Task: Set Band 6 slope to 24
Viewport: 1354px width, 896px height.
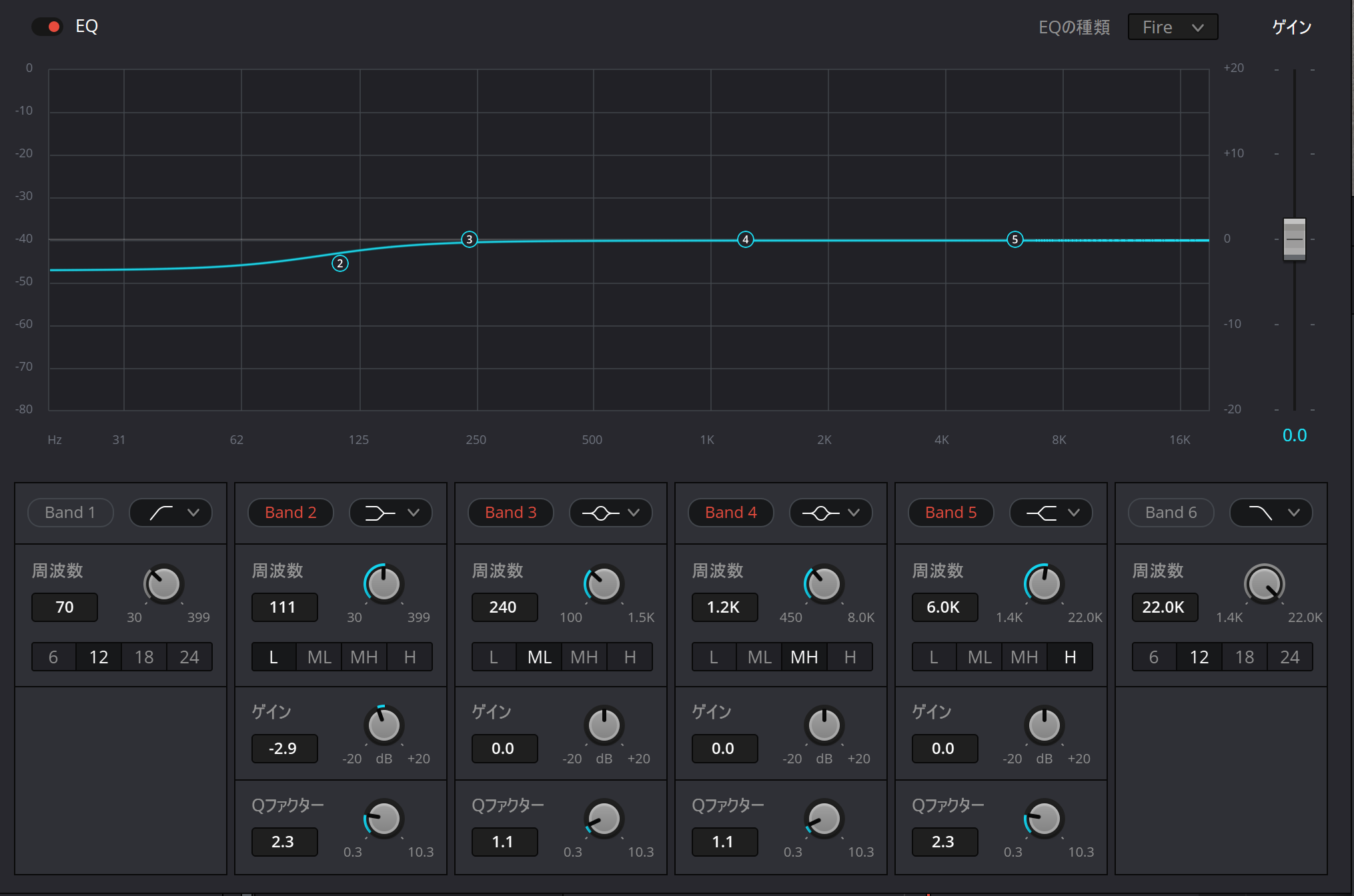Action: coord(1290,657)
